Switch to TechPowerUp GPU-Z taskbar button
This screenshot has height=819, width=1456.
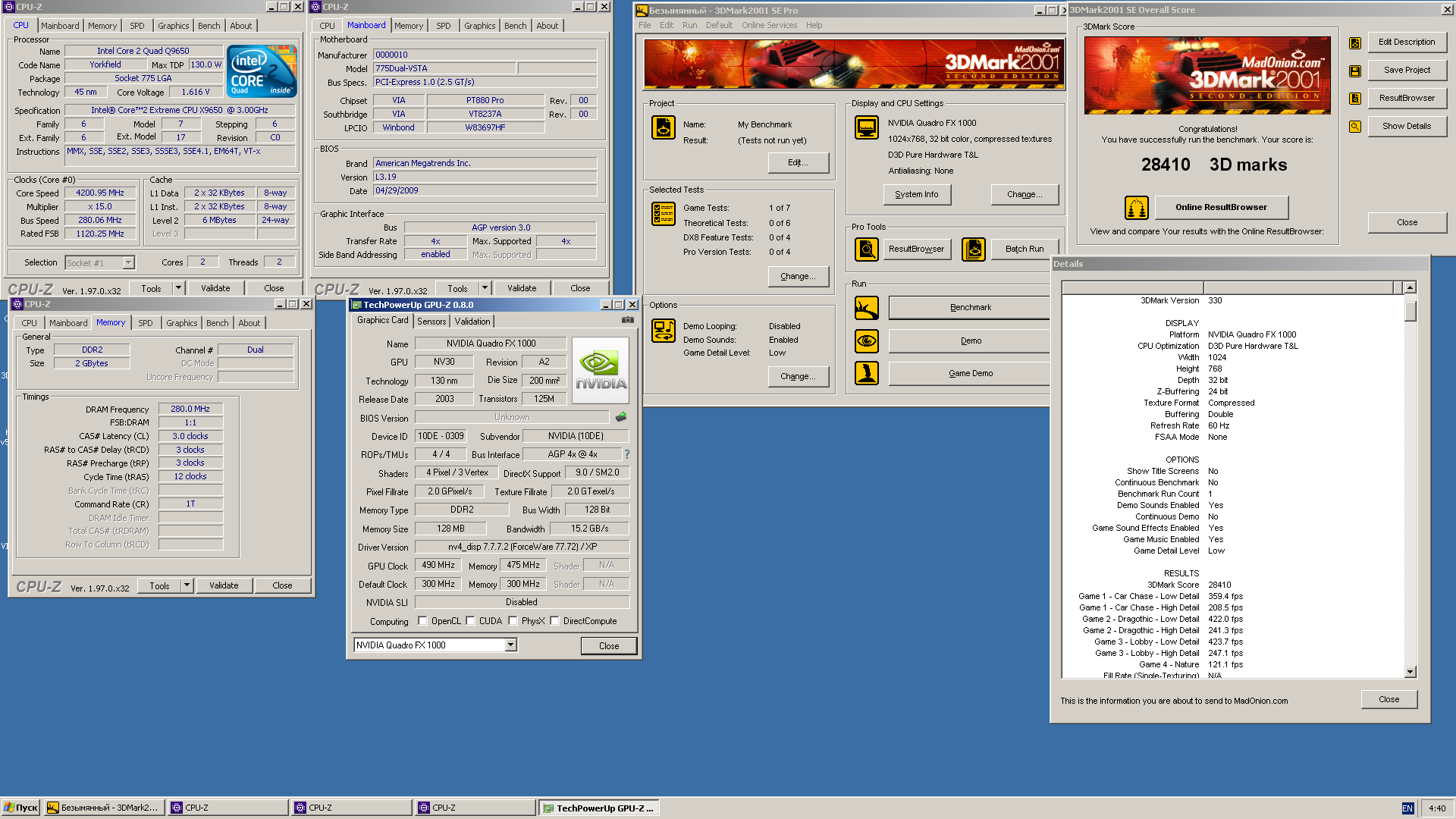point(599,808)
